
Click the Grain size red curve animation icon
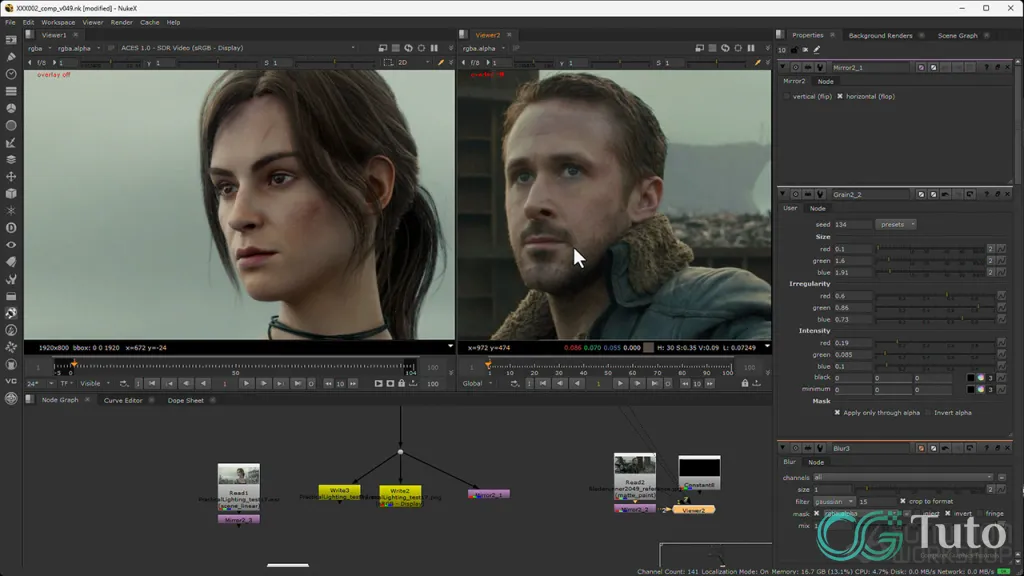pyautogui.click(x=1001, y=248)
